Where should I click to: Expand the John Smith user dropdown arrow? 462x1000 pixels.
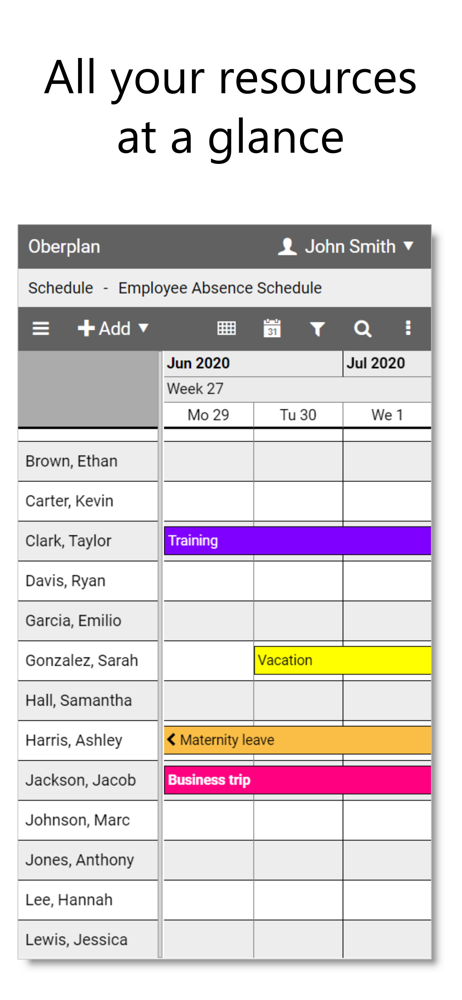409,246
